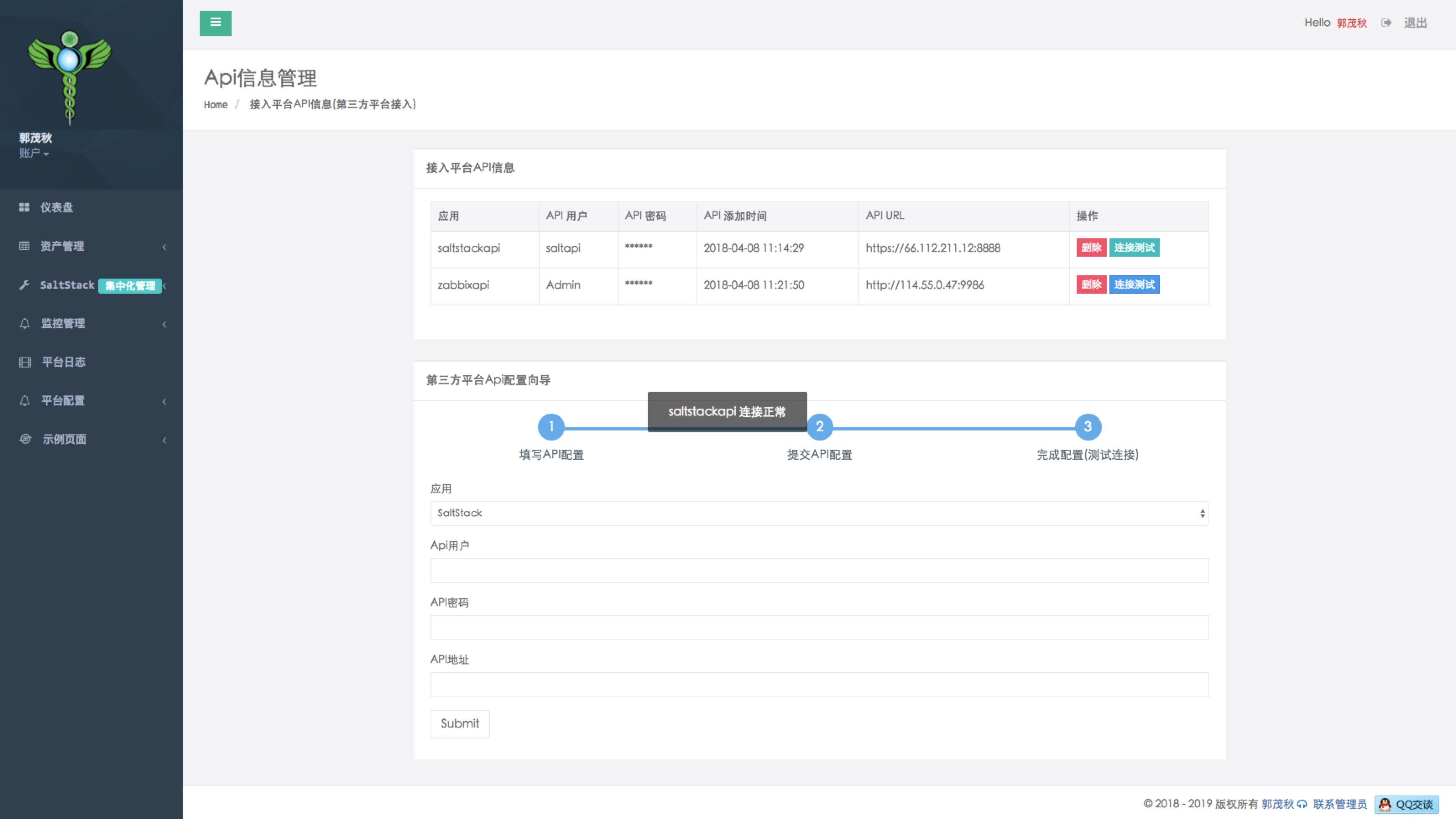Open the 账户 account dropdown

[x=34, y=153]
